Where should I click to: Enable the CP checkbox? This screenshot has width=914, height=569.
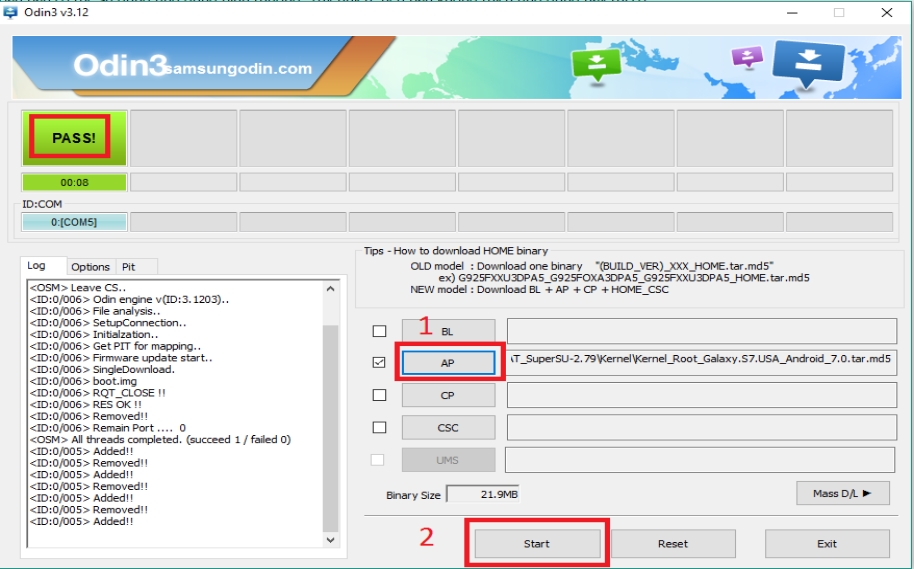coord(379,395)
